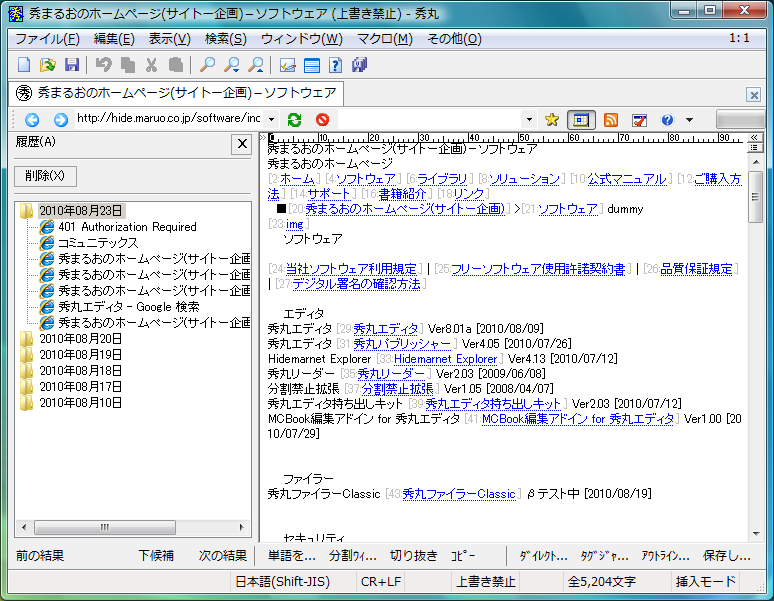Viewport: 774px width, 601px height.
Task: Click the picture-with-checkmark toolbar icon
Action: pos(288,65)
